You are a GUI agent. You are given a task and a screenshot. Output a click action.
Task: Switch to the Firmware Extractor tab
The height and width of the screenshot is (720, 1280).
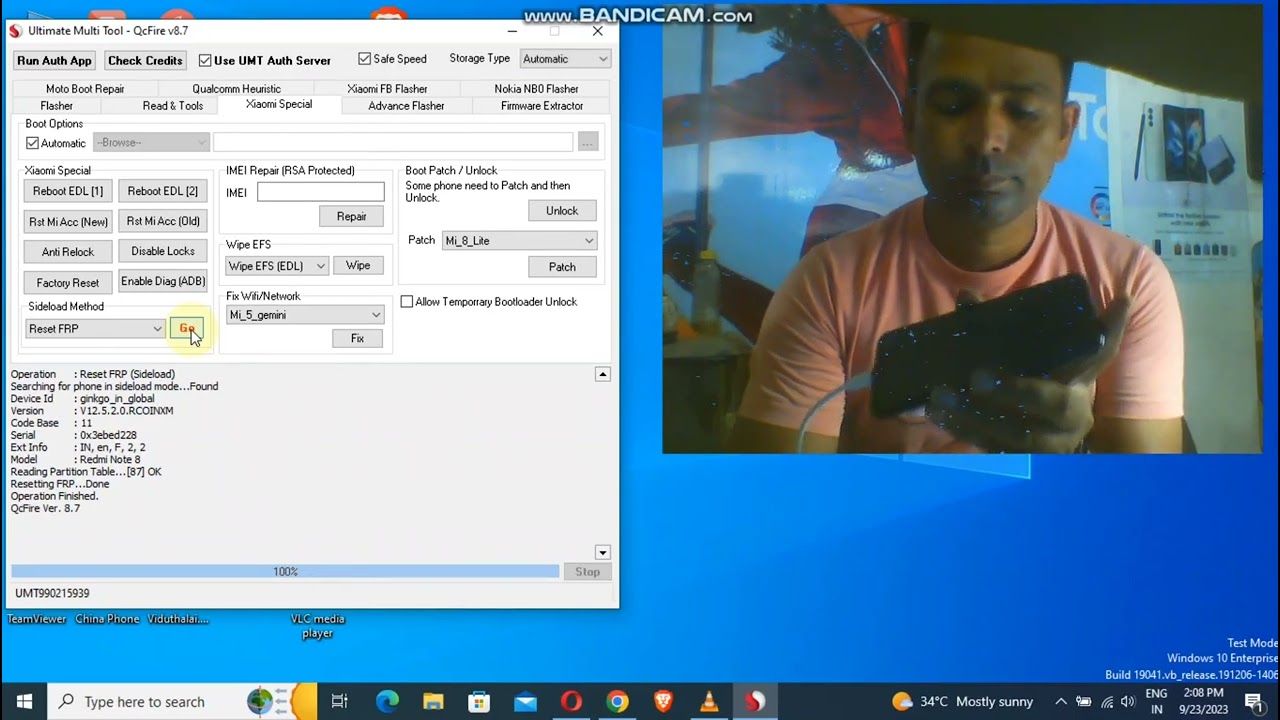point(542,106)
